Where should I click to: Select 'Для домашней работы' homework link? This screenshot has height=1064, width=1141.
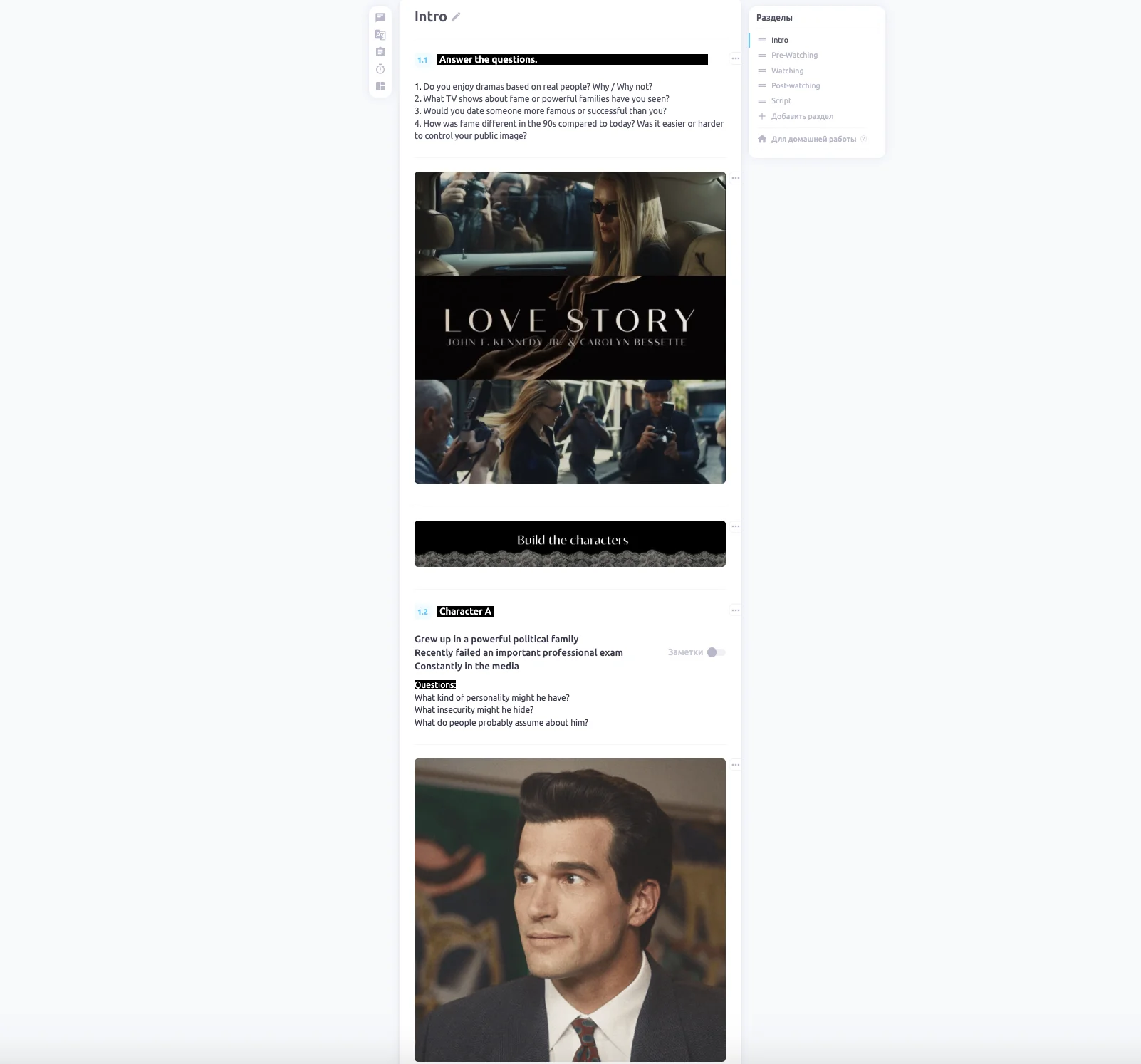pyautogui.click(x=813, y=139)
